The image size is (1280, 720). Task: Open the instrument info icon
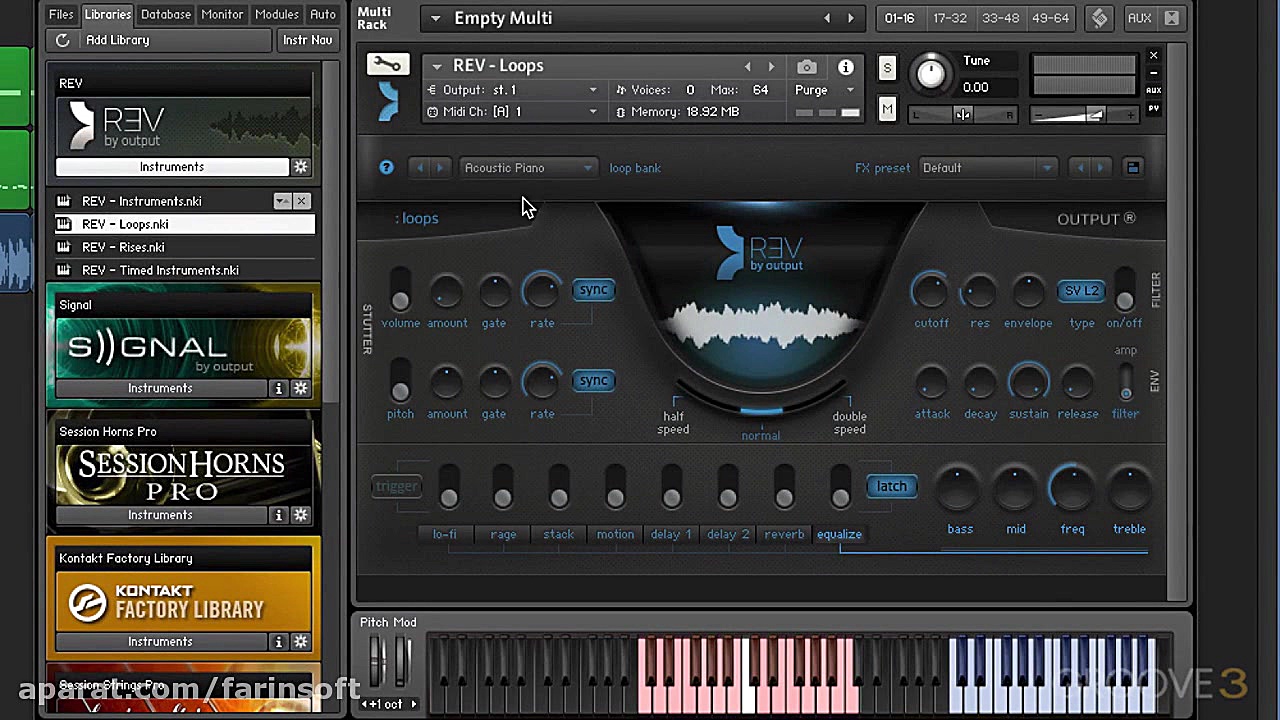[846, 67]
